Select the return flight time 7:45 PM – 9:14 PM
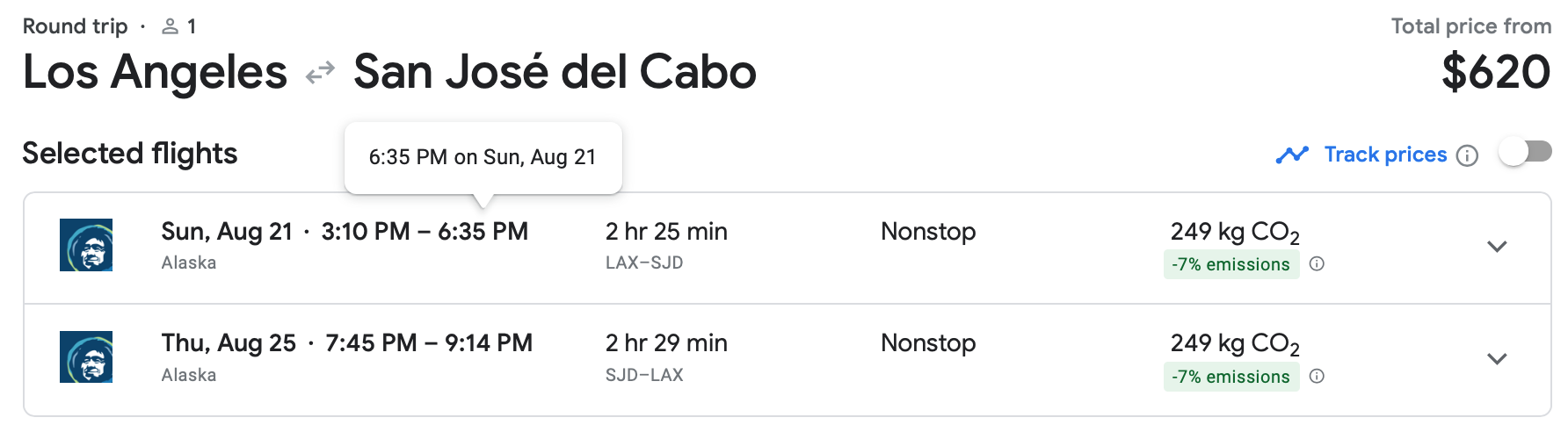This screenshot has width=1568, height=439. click(x=429, y=343)
